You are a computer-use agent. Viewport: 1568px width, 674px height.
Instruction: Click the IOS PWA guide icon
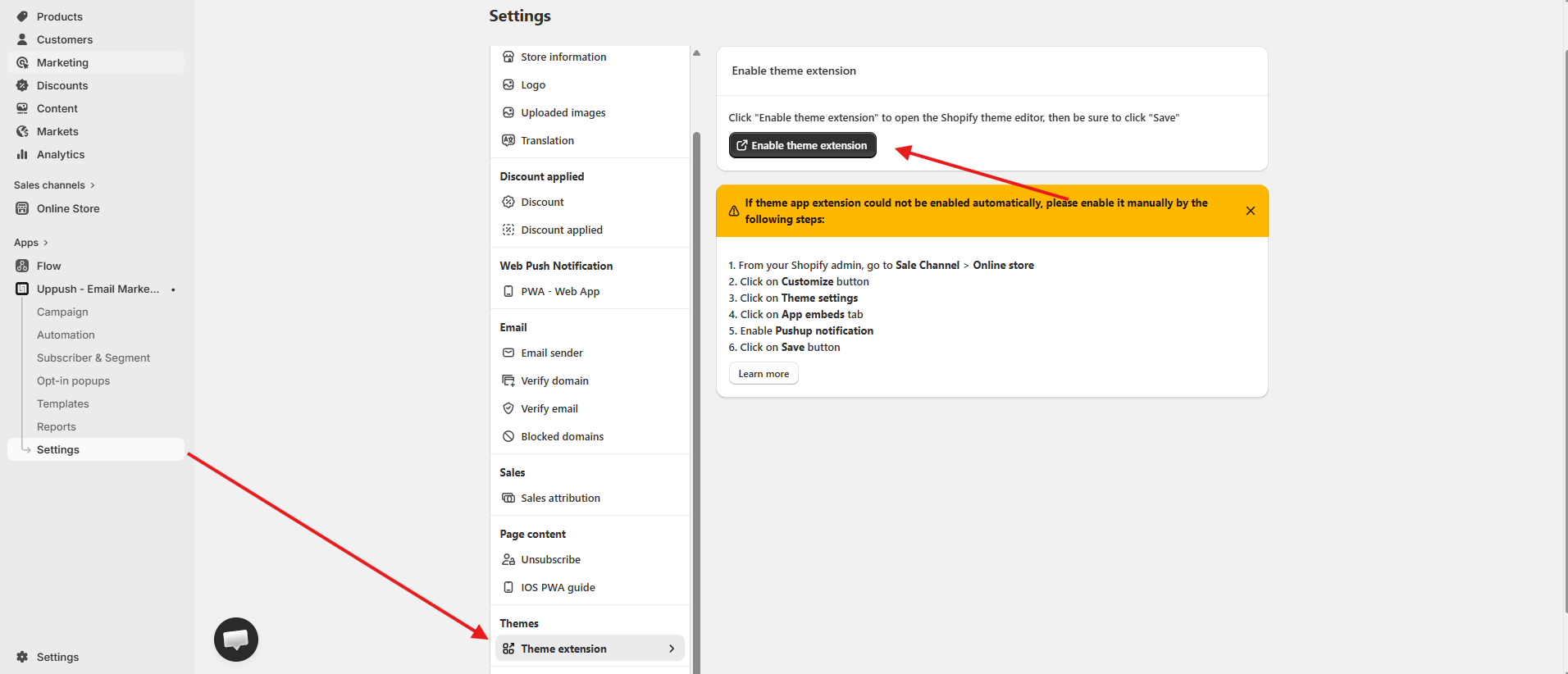click(508, 587)
